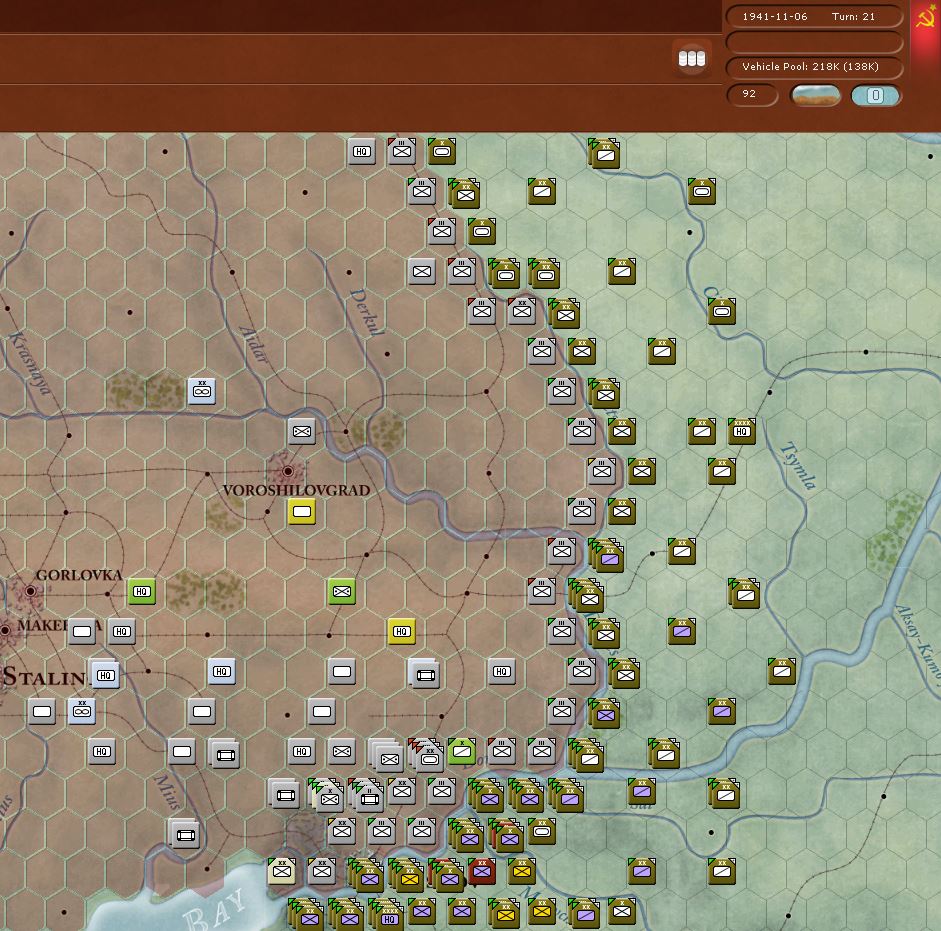The image size is (941, 931).
Task: Click the '1941-11-06 Turn: 21' date bar
Action: [x=814, y=16]
